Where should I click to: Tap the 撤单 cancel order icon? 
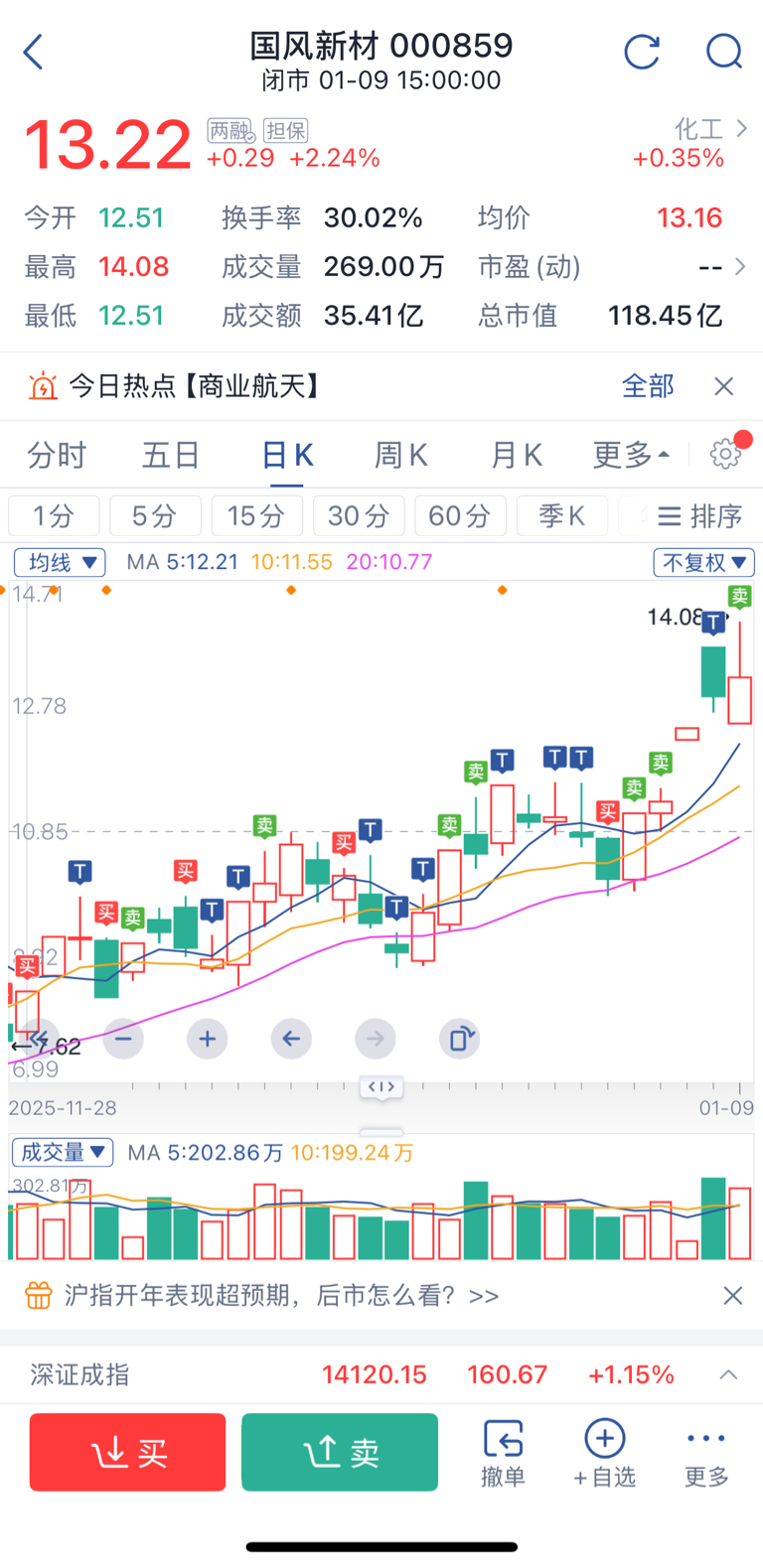click(503, 1452)
